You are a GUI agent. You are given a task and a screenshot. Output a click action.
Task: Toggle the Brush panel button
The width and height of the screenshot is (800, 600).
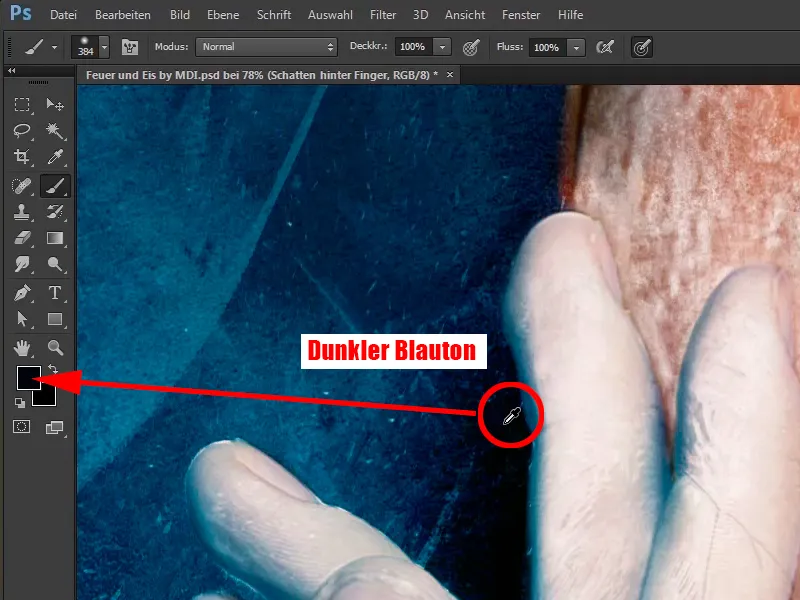tap(130, 47)
